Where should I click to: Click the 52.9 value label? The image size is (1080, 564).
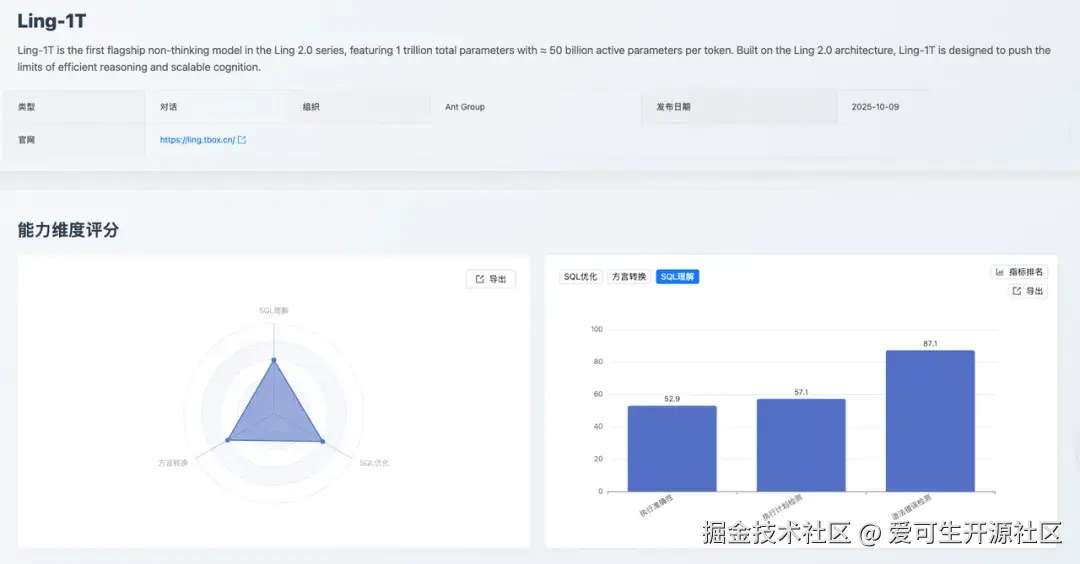point(672,399)
